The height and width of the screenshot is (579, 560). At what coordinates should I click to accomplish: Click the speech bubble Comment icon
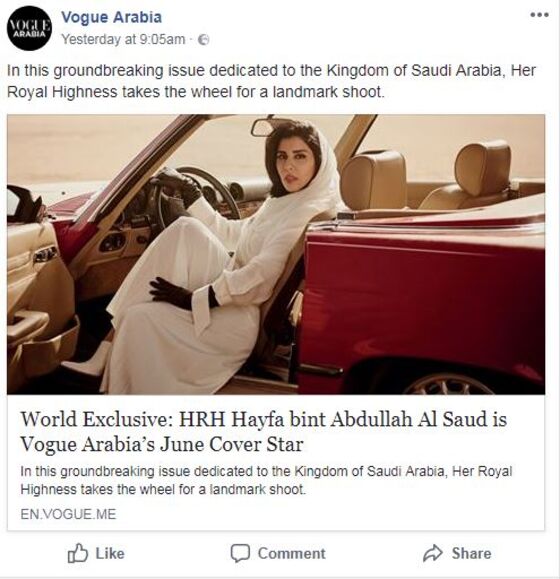point(240,553)
